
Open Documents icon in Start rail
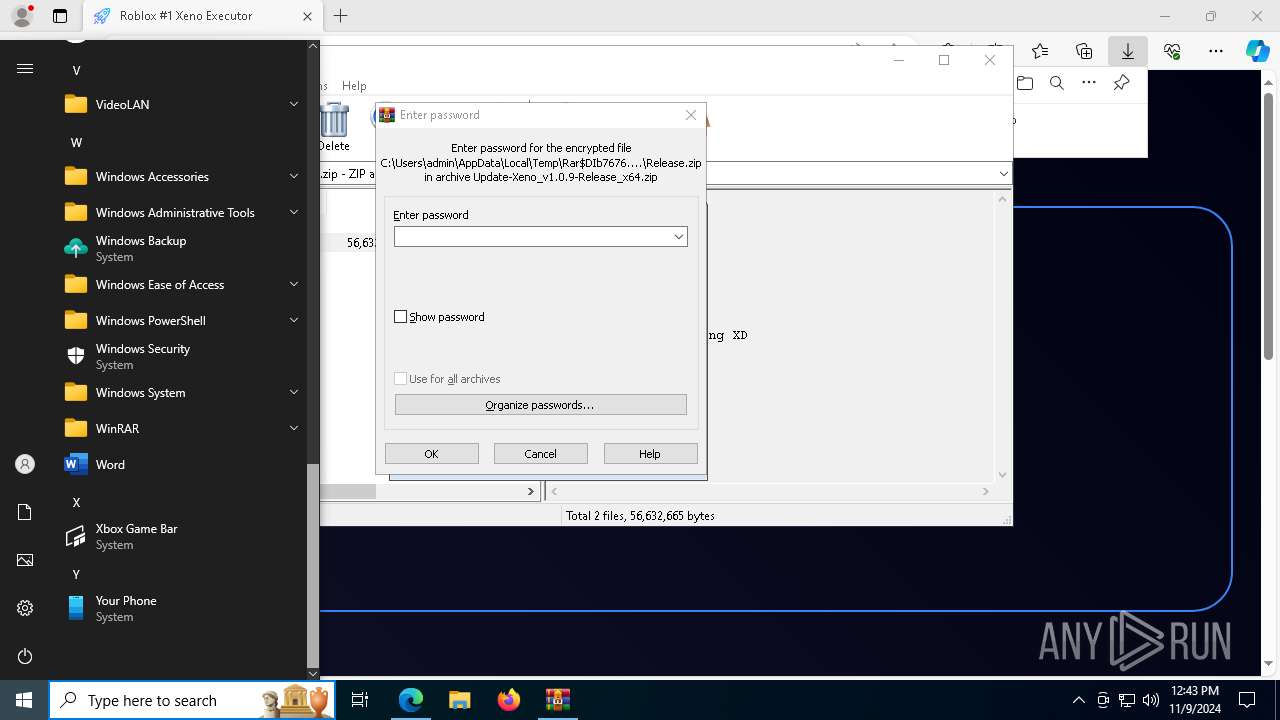pyautogui.click(x=25, y=512)
